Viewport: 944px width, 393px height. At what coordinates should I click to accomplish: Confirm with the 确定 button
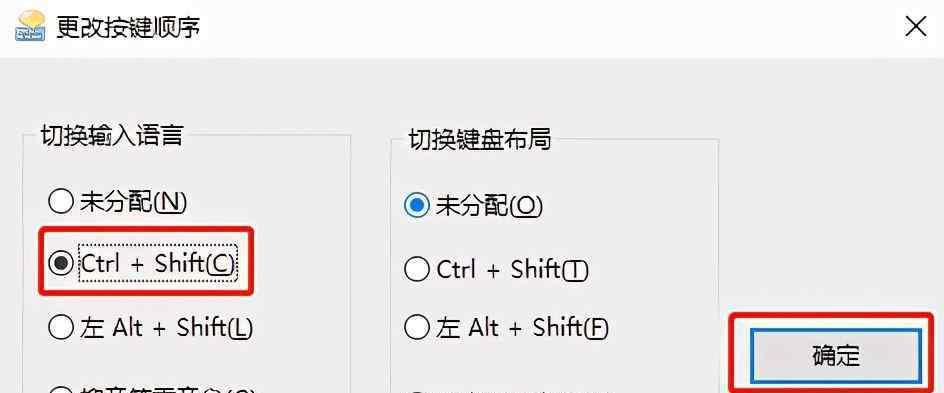pos(836,356)
